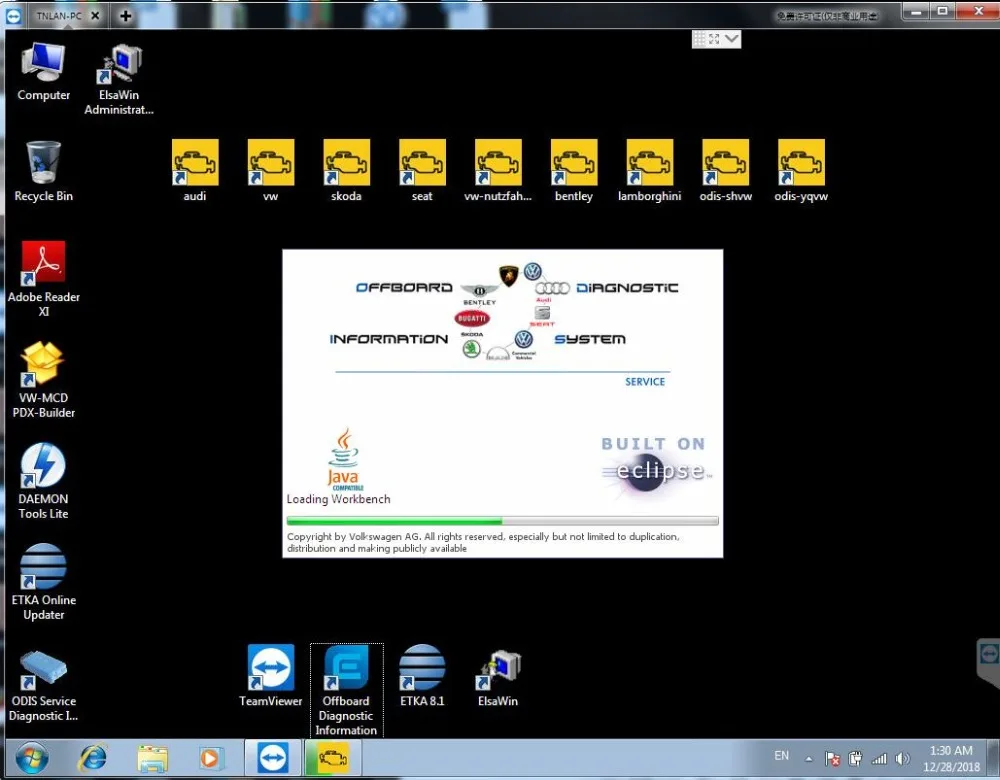Click the Eclipse logo on splash
This screenshot has height=780, width=1000.
pos(655,469)
